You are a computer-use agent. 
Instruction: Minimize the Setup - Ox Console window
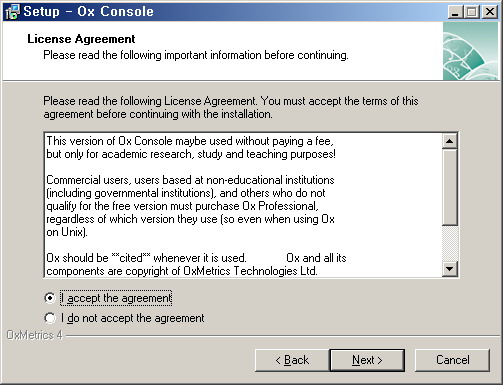[x=455, y=12]
